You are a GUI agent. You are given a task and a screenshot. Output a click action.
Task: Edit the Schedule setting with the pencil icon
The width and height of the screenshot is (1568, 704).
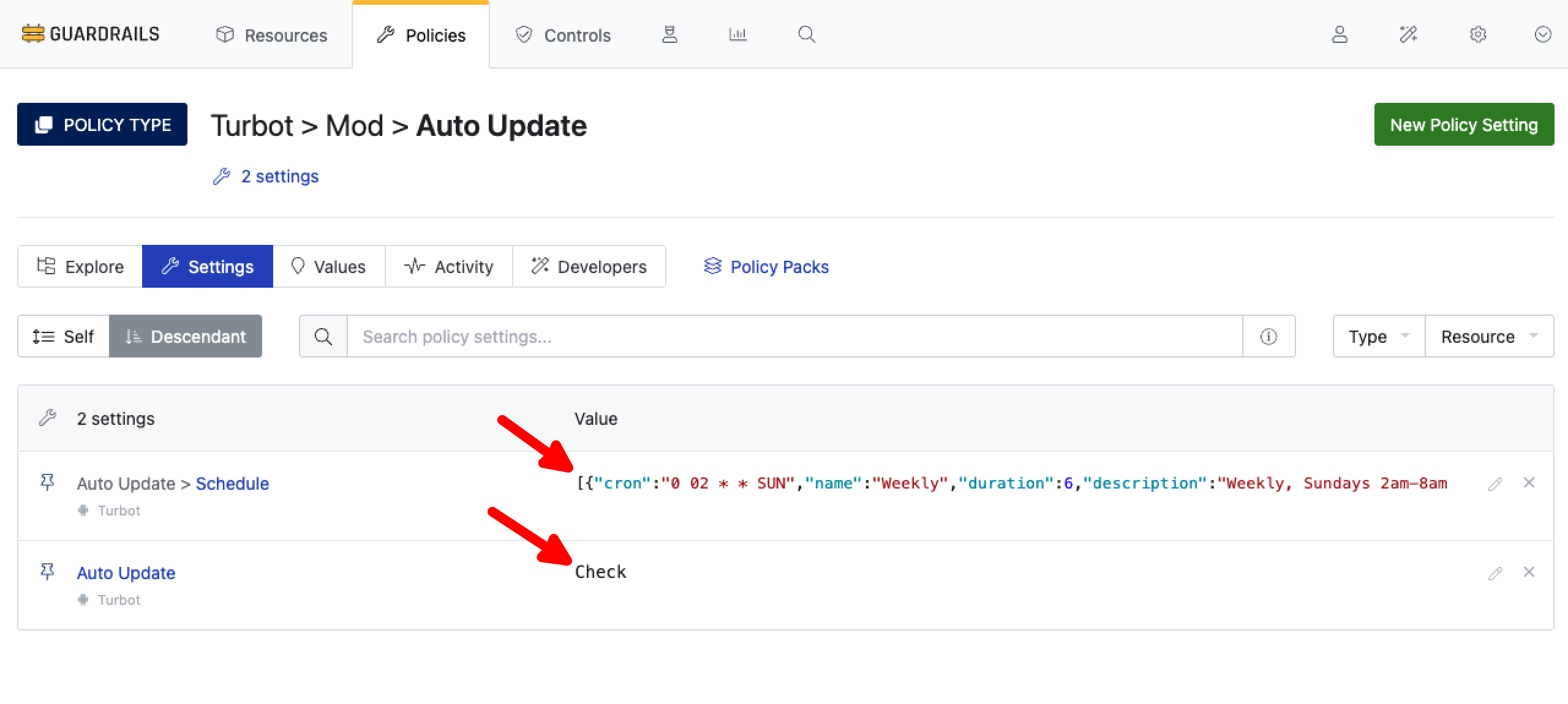(x=1494, y=484)
